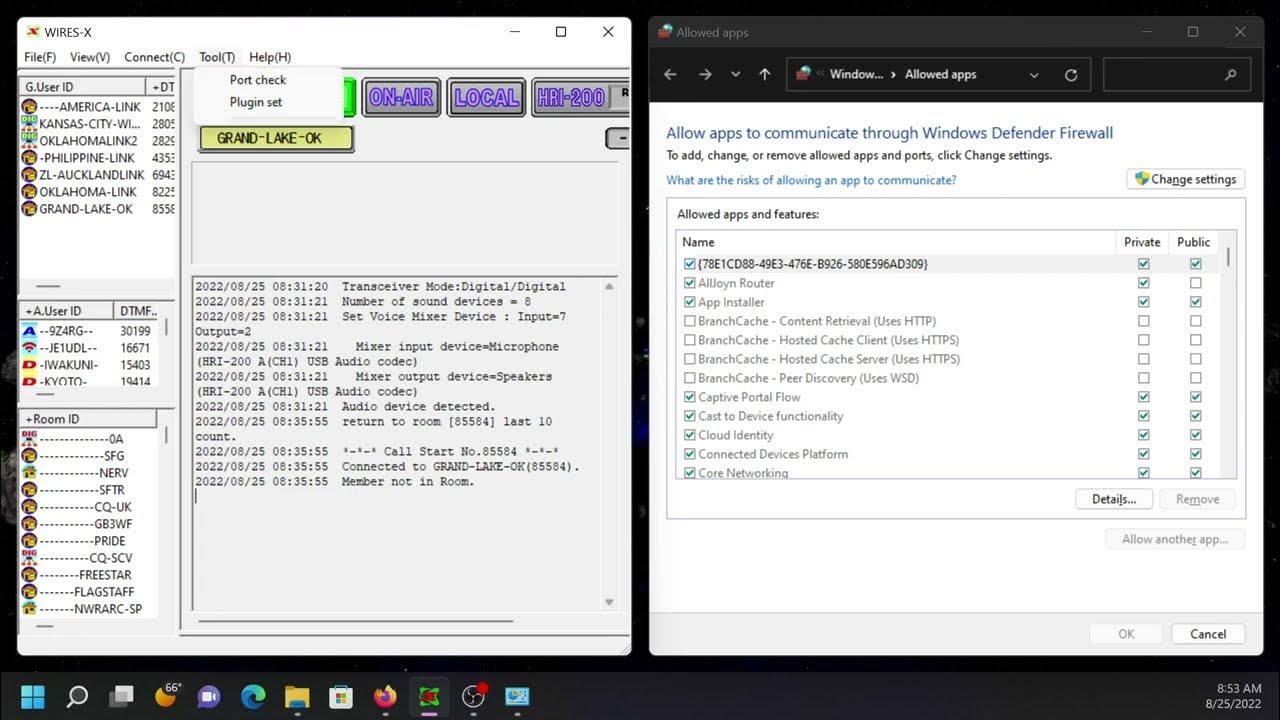Enable BranchCache Hosted Cache Client checkbox
This screenshot has width=1280, height=720.
690,340
